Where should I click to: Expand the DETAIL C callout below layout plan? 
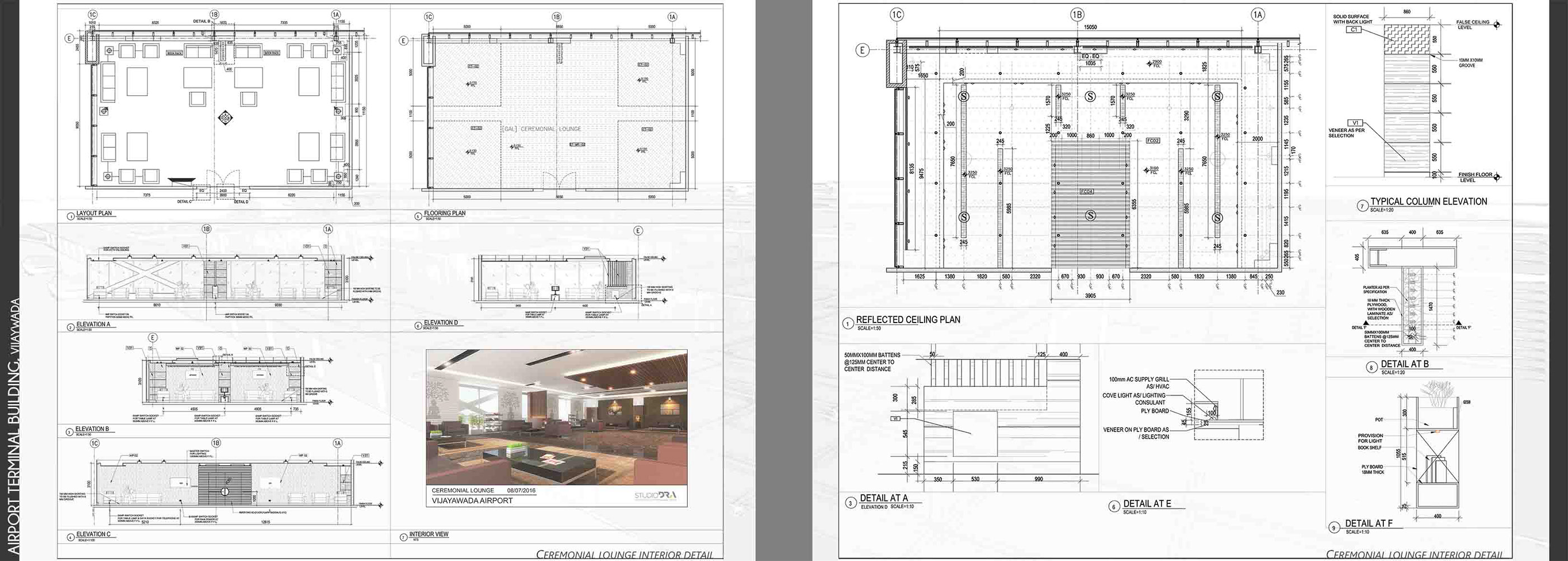(x=184, y=201)
